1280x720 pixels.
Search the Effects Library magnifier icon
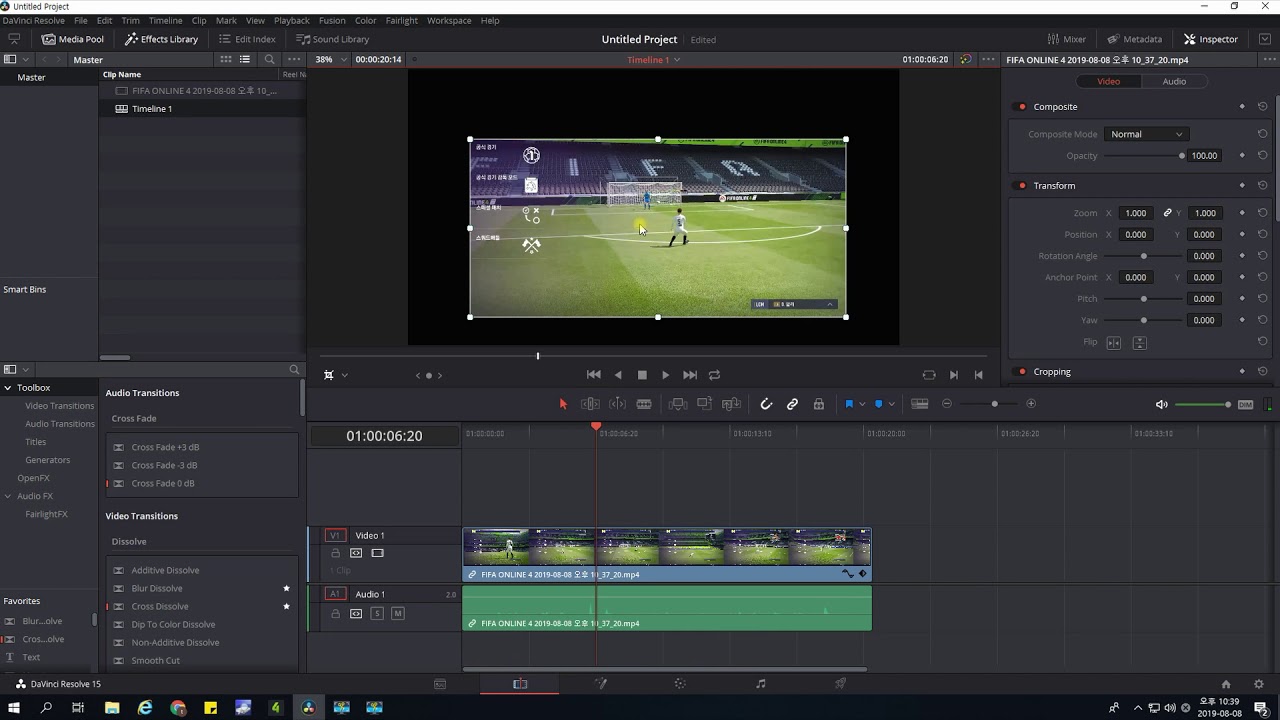pyautogui.click(x=294, y=370)
